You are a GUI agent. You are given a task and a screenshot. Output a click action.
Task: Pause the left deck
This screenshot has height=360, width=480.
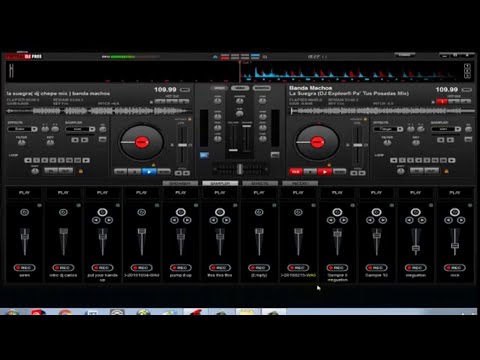point(135,172)
